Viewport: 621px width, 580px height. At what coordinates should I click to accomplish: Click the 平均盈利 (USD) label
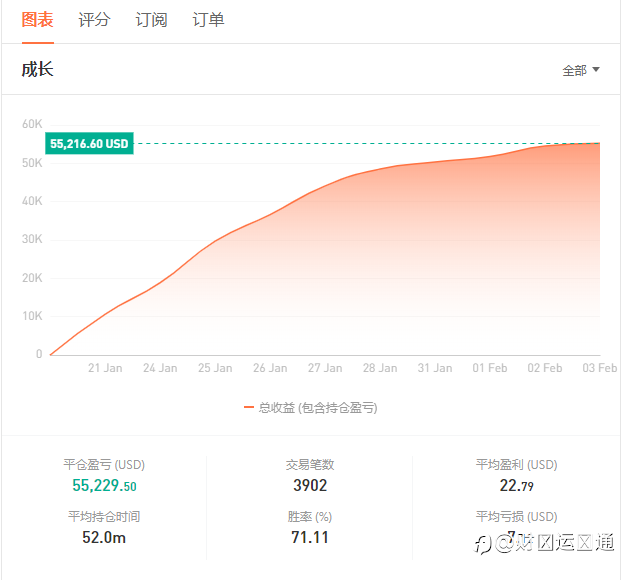pos(516,464)
